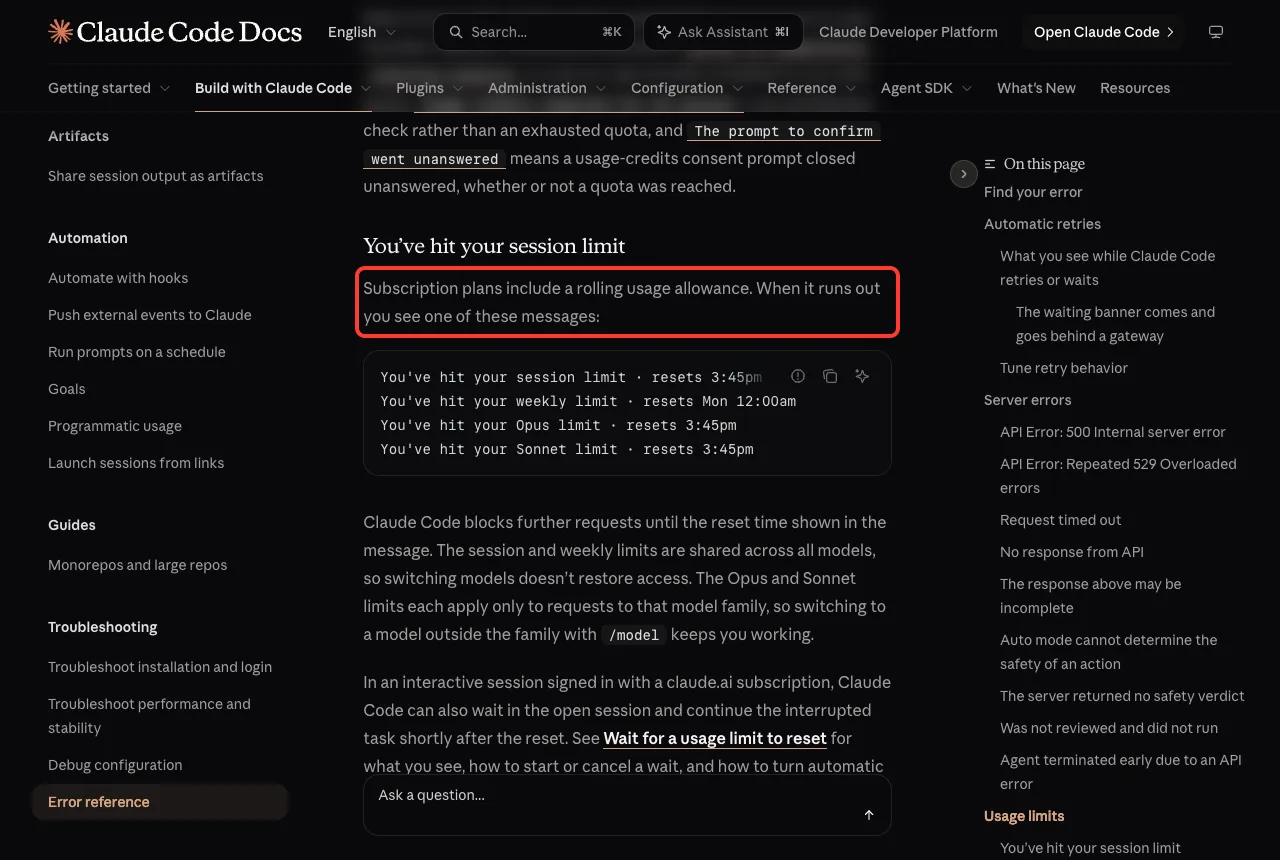Open the Resources tab
This screenshot has height=860, width=1280.
pyautogui.click(x=1135, y=88)
